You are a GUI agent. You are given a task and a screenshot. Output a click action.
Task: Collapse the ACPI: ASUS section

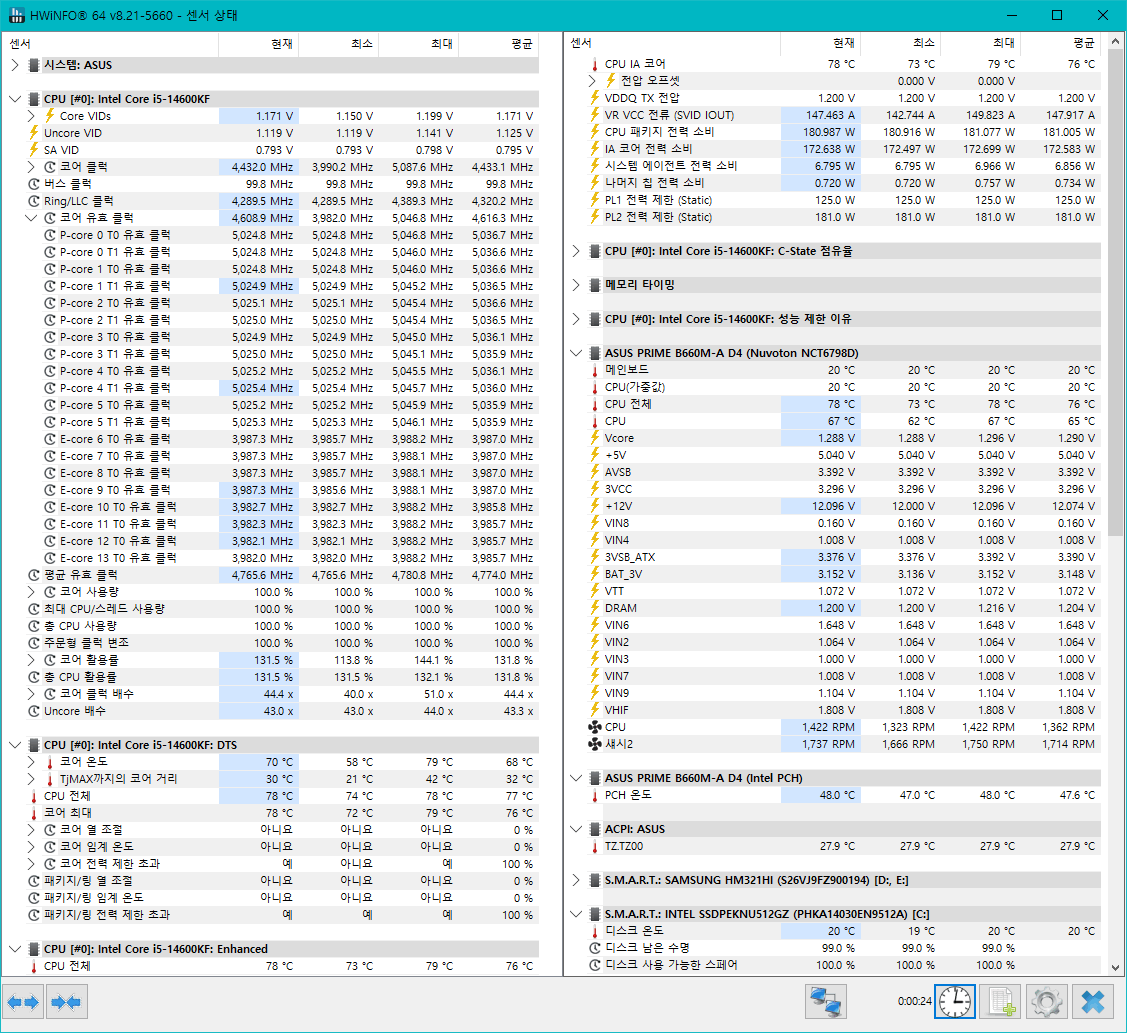(x=576, y=829)
